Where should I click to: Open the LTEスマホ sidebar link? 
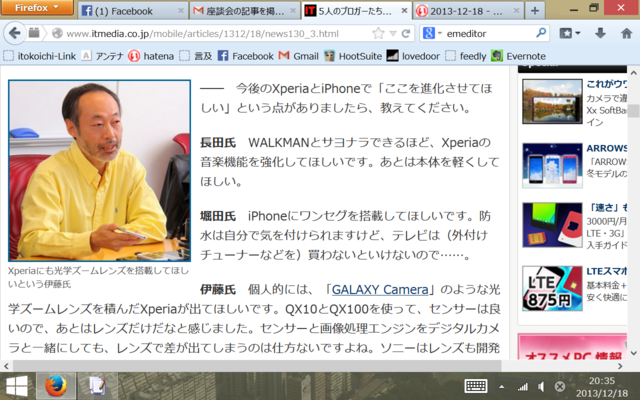click(607, 271)
